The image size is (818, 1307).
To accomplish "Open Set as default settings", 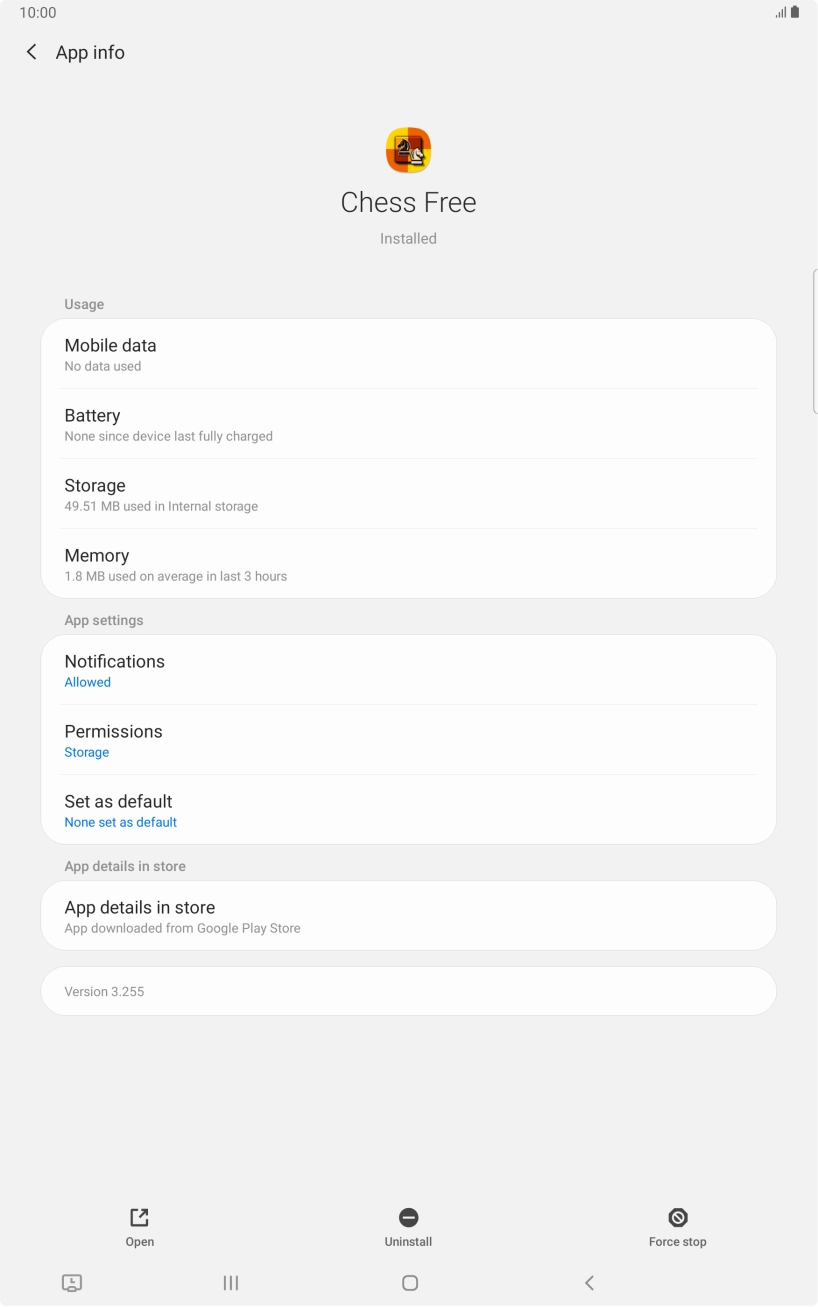I will coord(408,810).
